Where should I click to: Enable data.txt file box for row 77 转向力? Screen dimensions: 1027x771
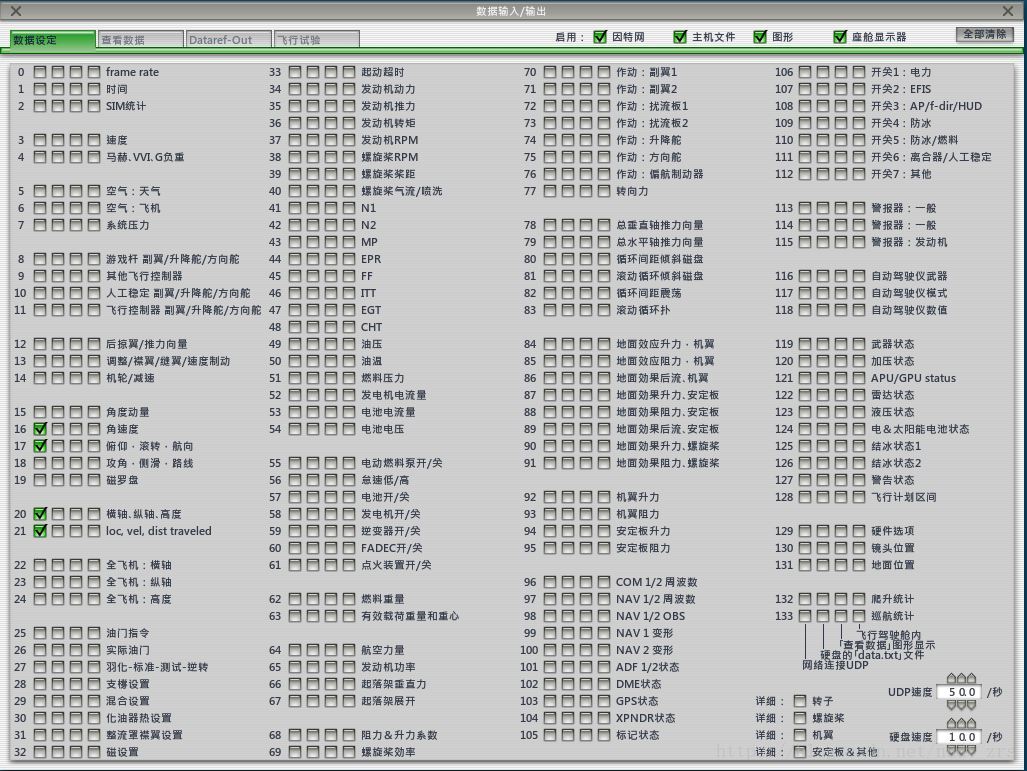pos(567,191)
